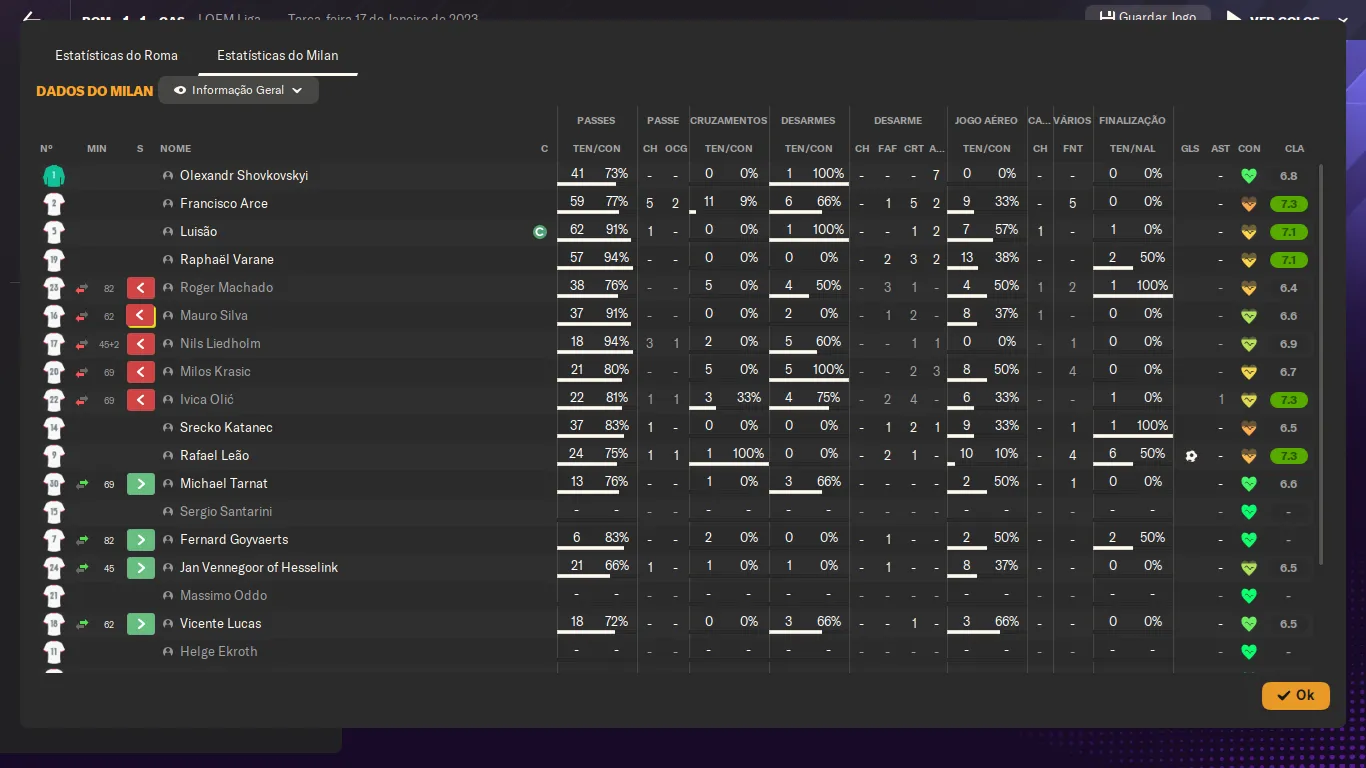1366x768 pixels.
Task: Sort by the CLA rating column header
Action: (1294, 149)
